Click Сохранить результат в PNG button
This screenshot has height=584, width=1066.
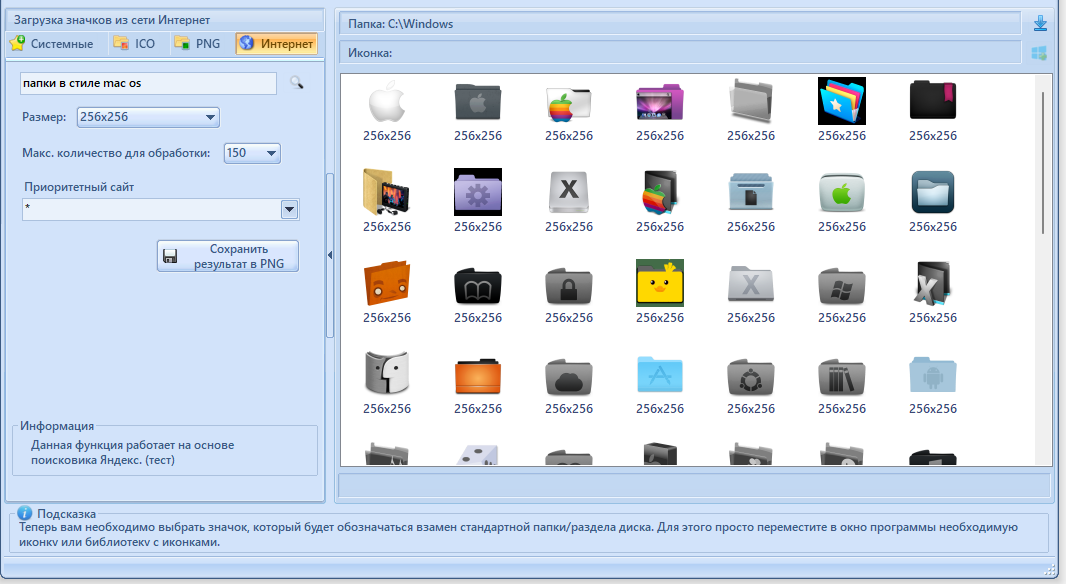click(228, 256)
